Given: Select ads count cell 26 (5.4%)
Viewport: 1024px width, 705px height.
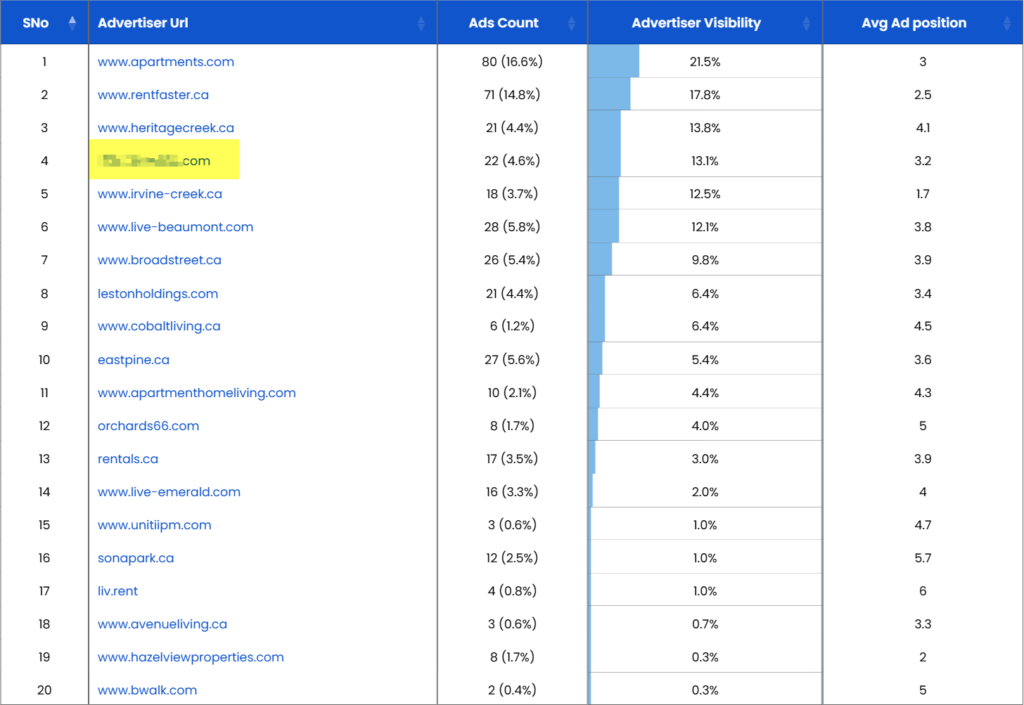Looking at the screenshot, I should click(x=512, y=260).
